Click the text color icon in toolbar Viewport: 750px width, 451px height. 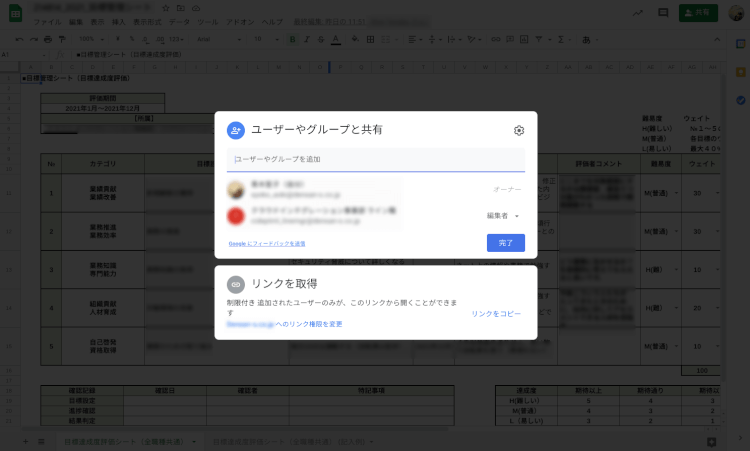[x=334, y=39]
